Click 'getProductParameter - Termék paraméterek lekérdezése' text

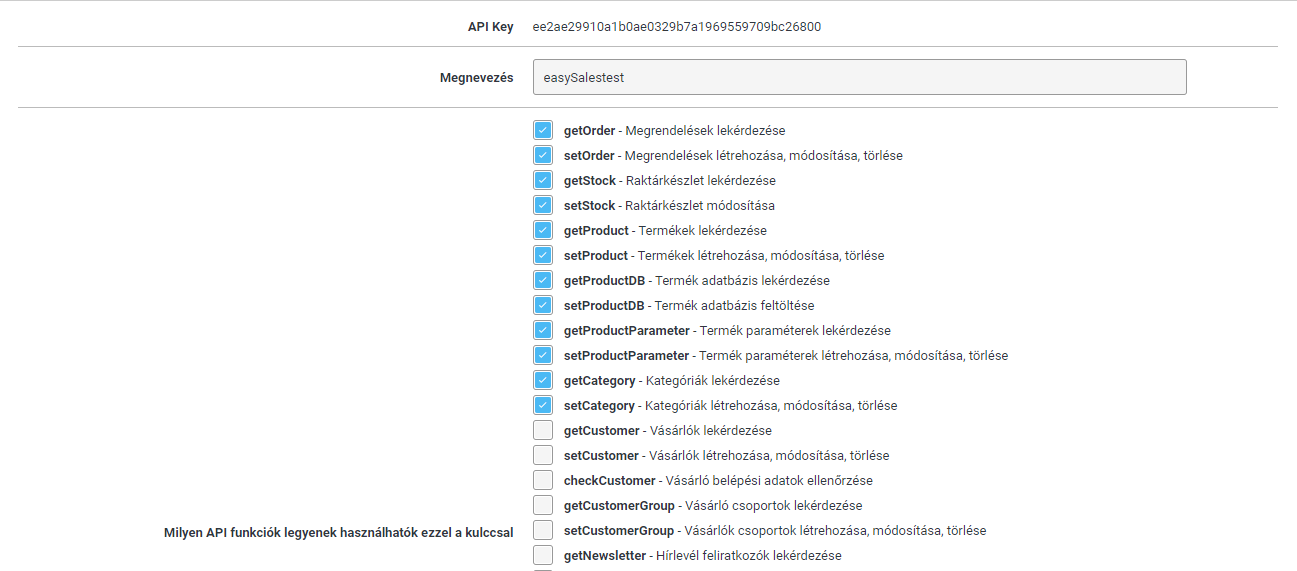[x=727, y=331]
